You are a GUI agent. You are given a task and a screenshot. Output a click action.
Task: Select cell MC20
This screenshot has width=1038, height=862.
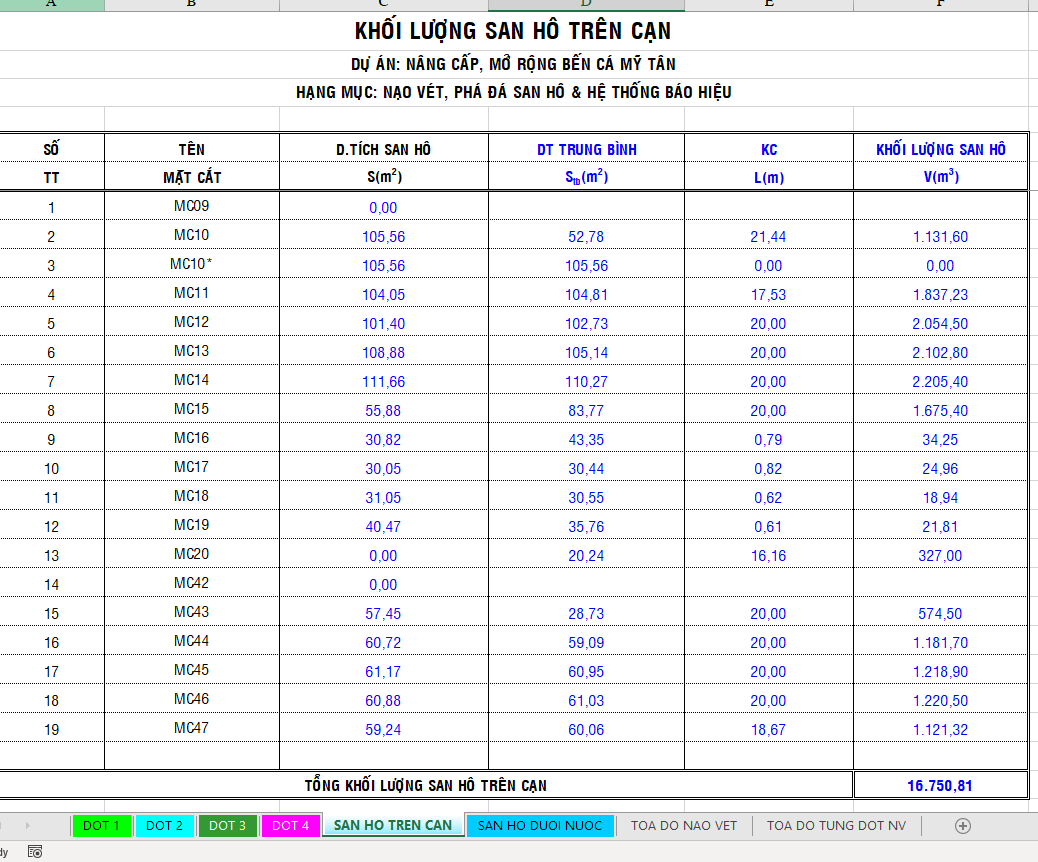[191, 554]
